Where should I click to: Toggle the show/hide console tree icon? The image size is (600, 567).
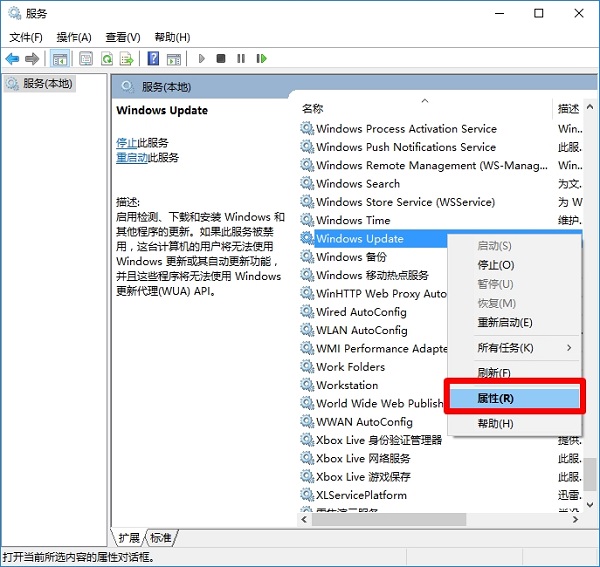click(60, 59)
